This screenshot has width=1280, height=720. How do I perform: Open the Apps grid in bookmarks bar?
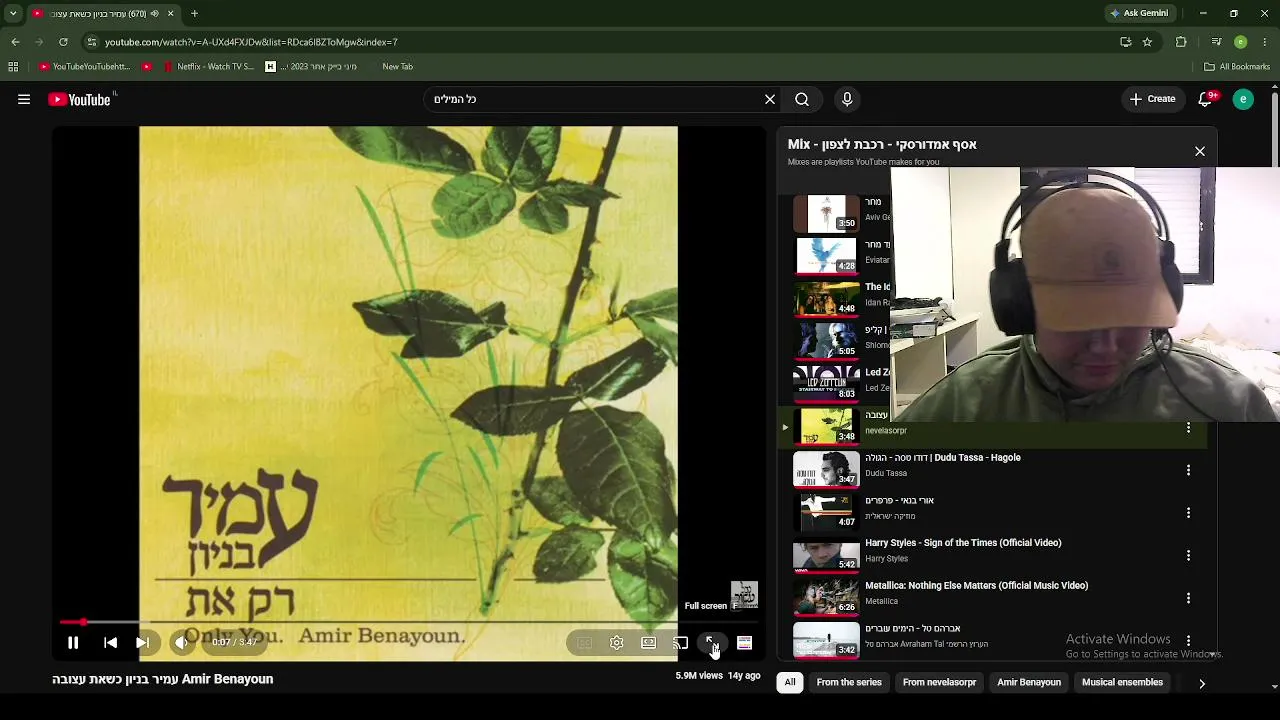tap(13, 67)
